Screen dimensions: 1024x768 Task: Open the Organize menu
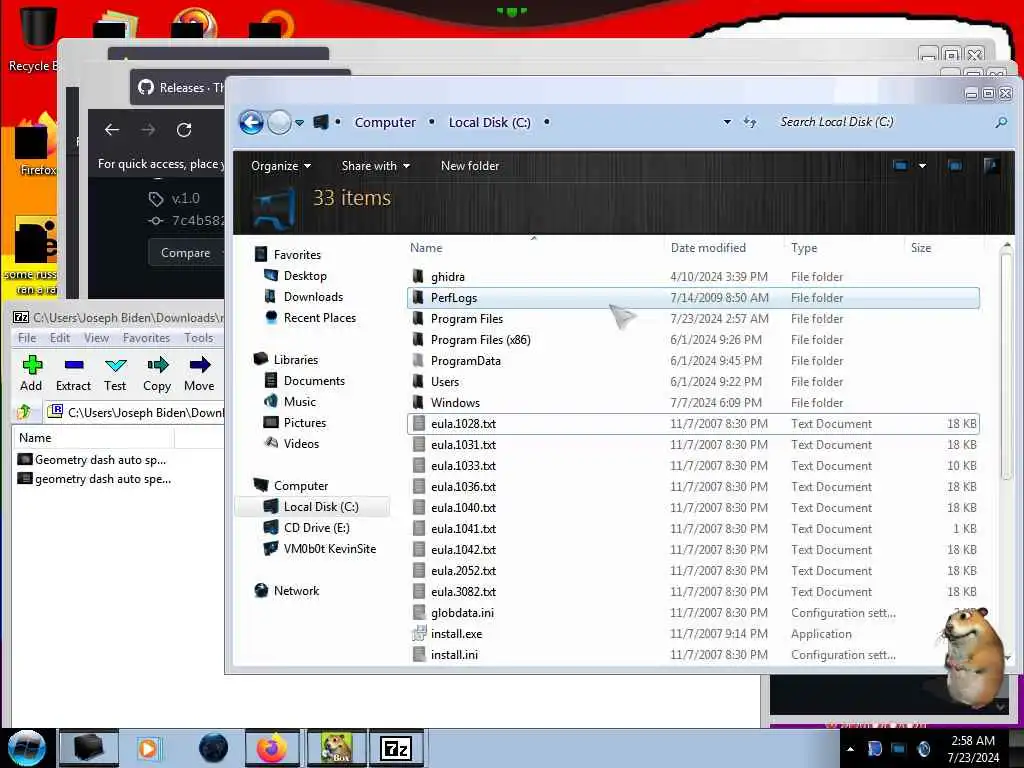(281, 166)
